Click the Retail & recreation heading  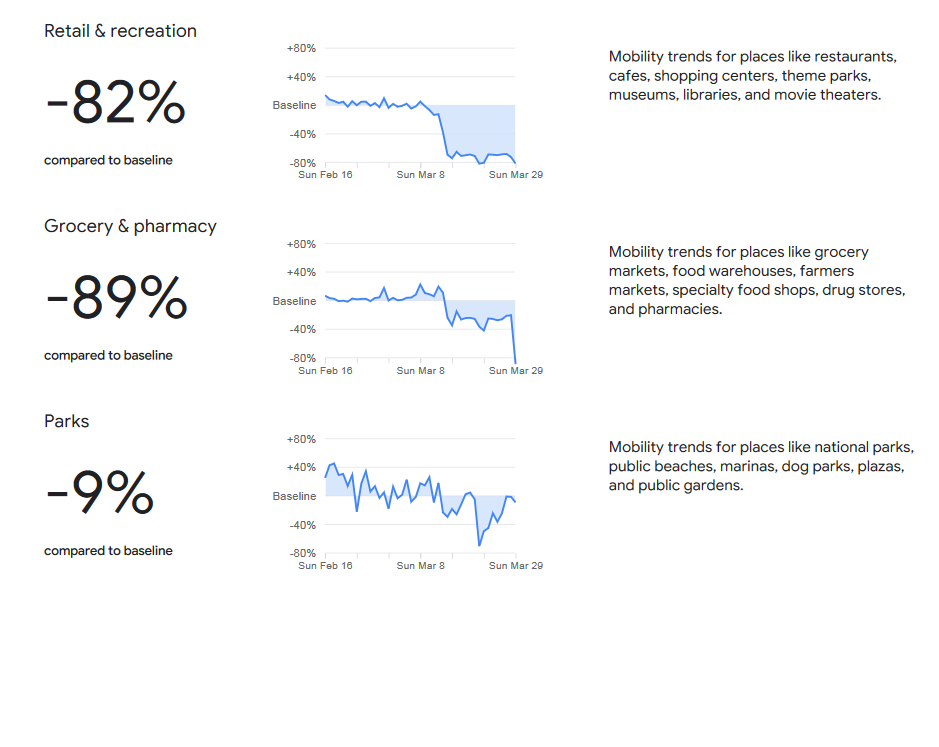(120, 31)
